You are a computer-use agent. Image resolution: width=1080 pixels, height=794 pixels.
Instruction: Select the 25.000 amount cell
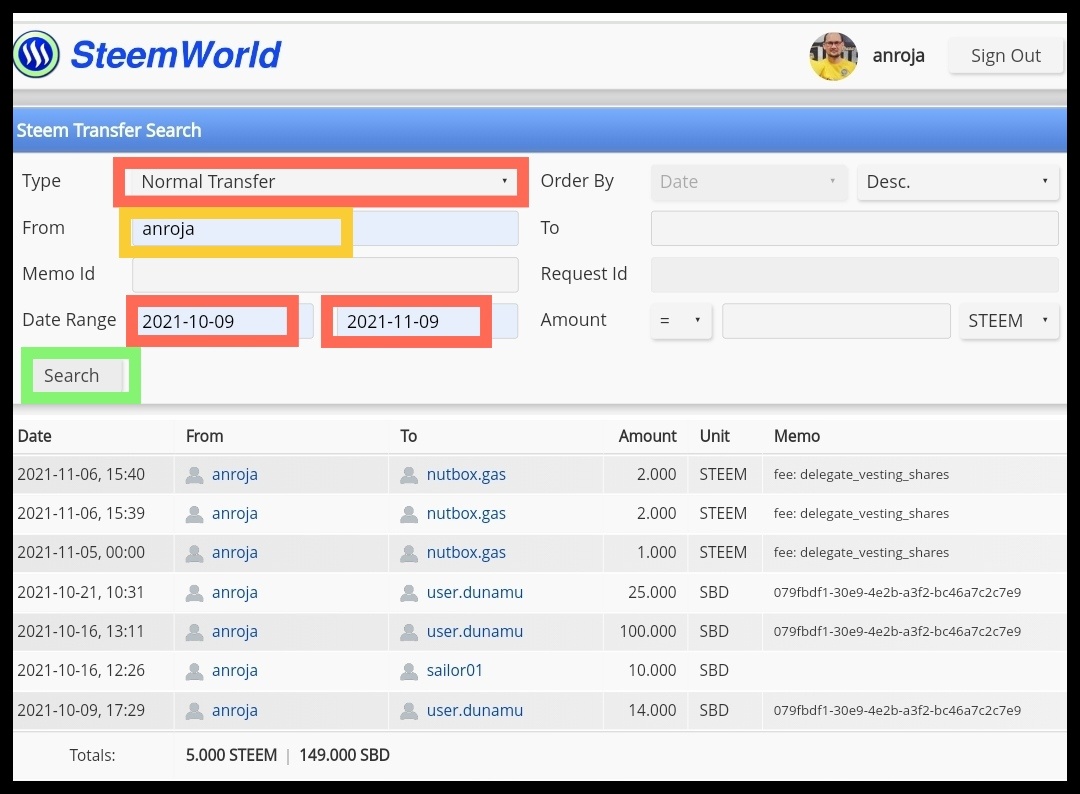[x=652, y=592]
